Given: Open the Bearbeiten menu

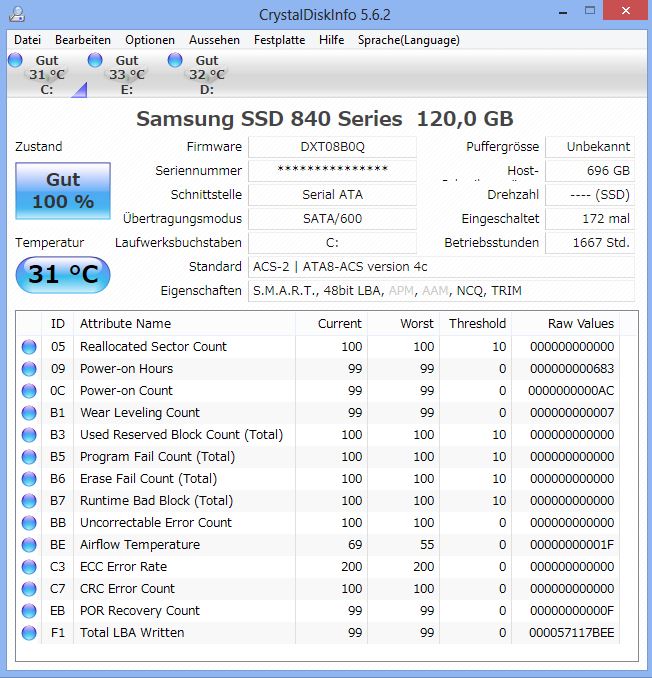Looking at the screenshot, I should click(x=83, y=40).
